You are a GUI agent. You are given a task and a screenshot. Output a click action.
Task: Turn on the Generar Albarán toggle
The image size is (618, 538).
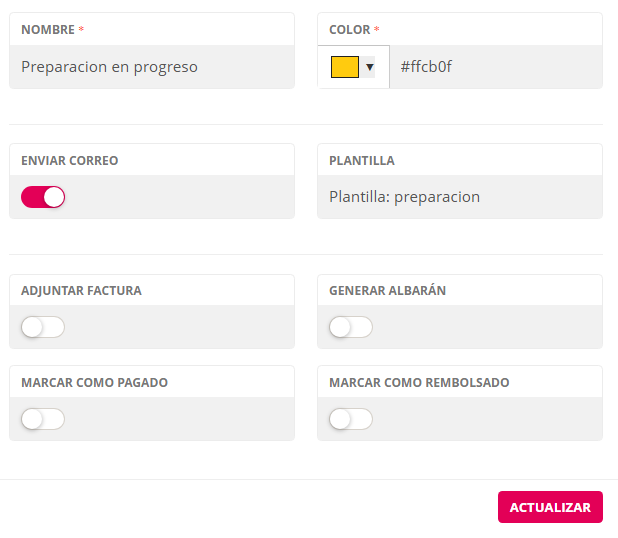[x=351, y=327]
